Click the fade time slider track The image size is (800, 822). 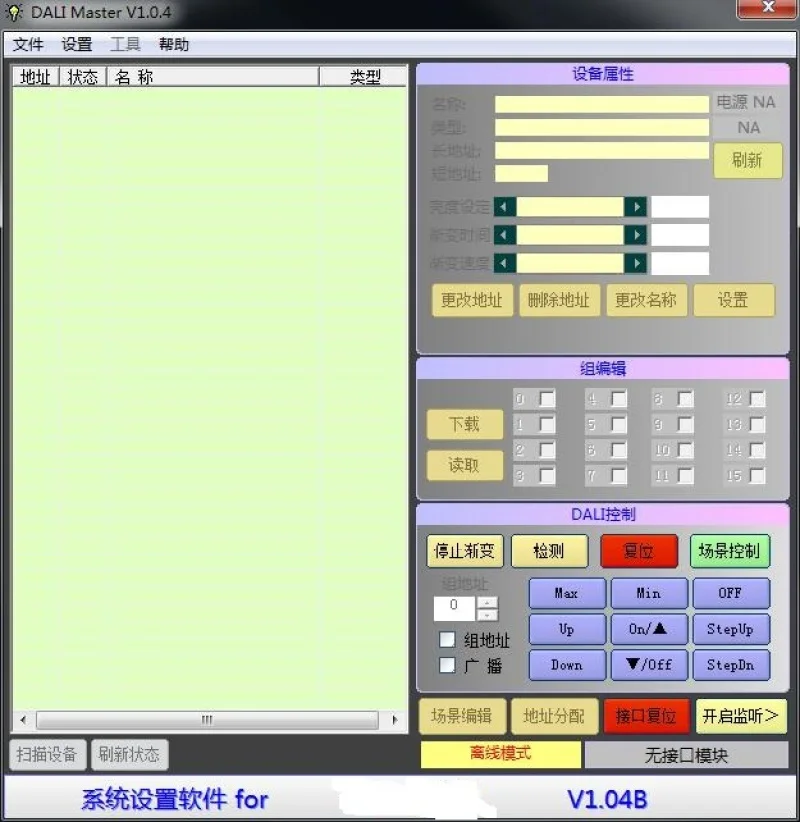coord(570,235)
